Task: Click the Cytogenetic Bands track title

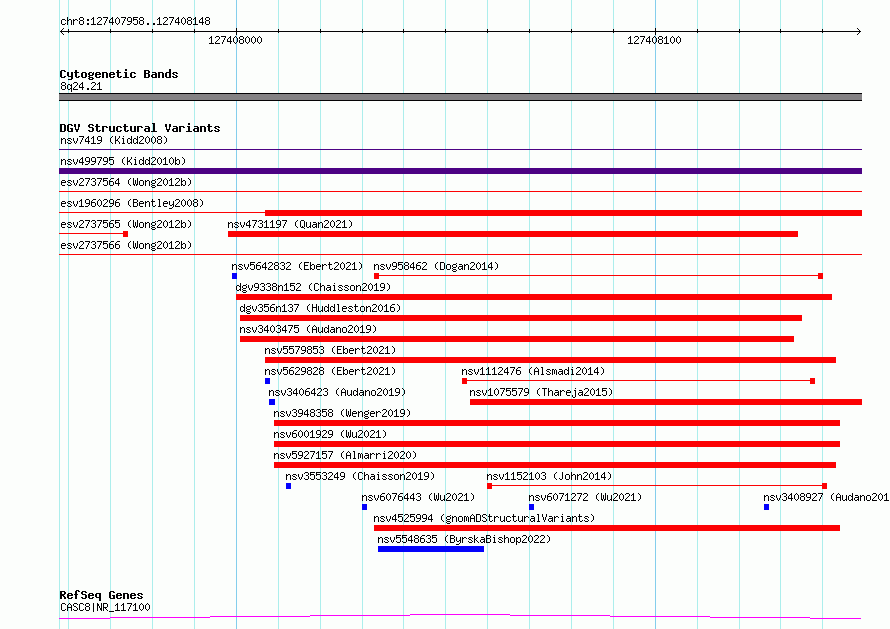Action: point(119,74)
